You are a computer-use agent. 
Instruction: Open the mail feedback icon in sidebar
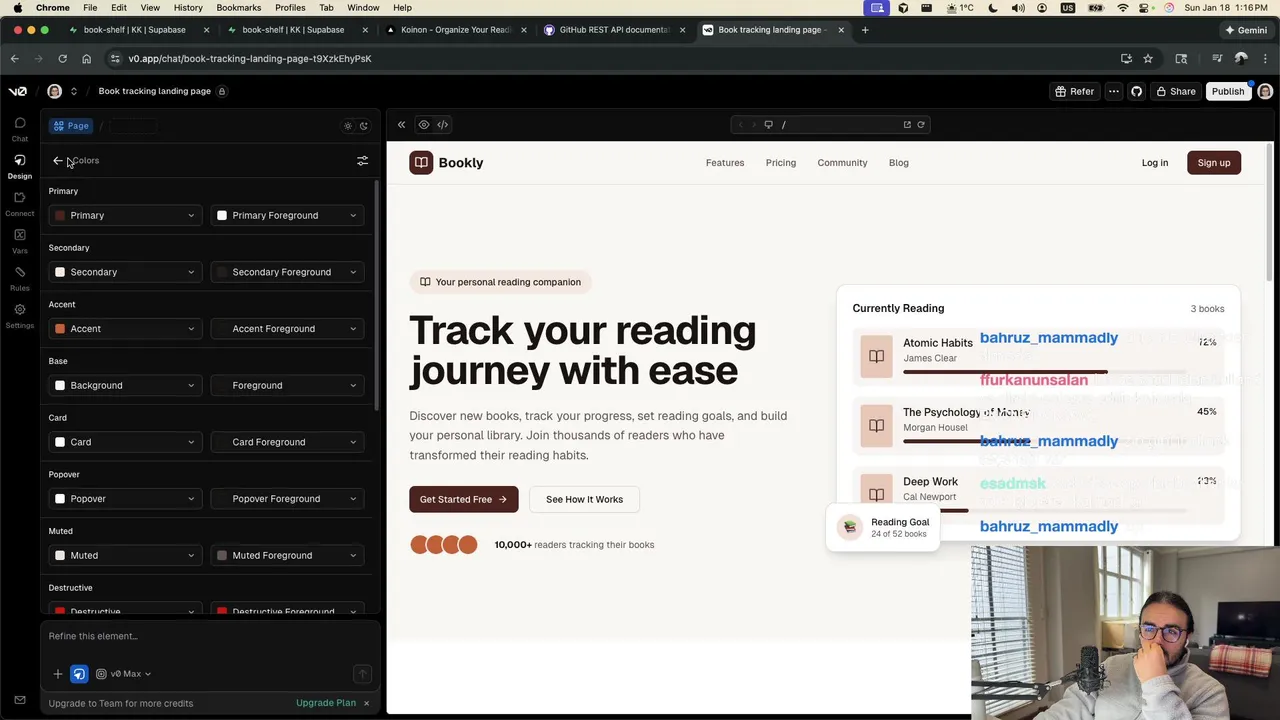[x=19, y=700]
